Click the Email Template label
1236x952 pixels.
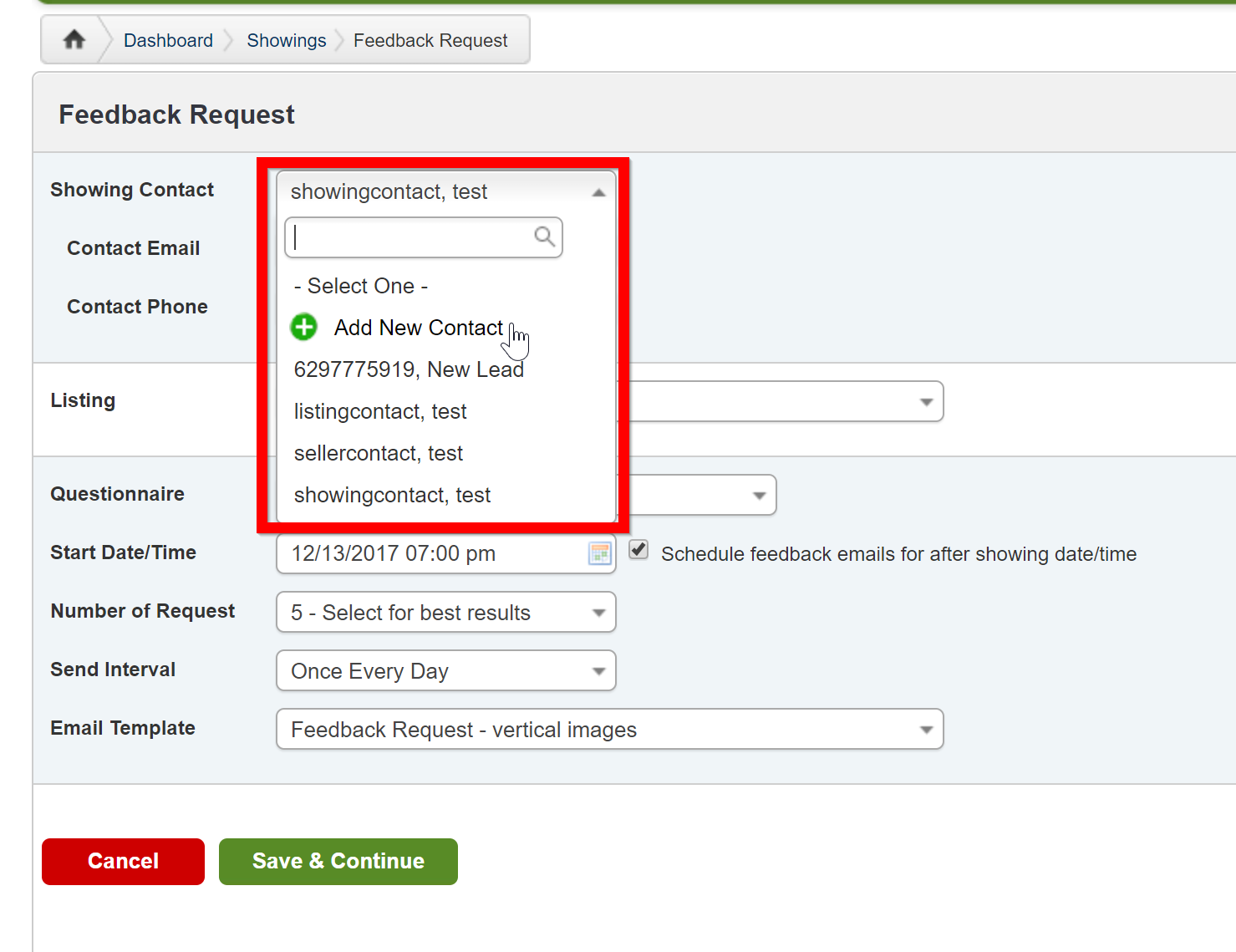123,728
